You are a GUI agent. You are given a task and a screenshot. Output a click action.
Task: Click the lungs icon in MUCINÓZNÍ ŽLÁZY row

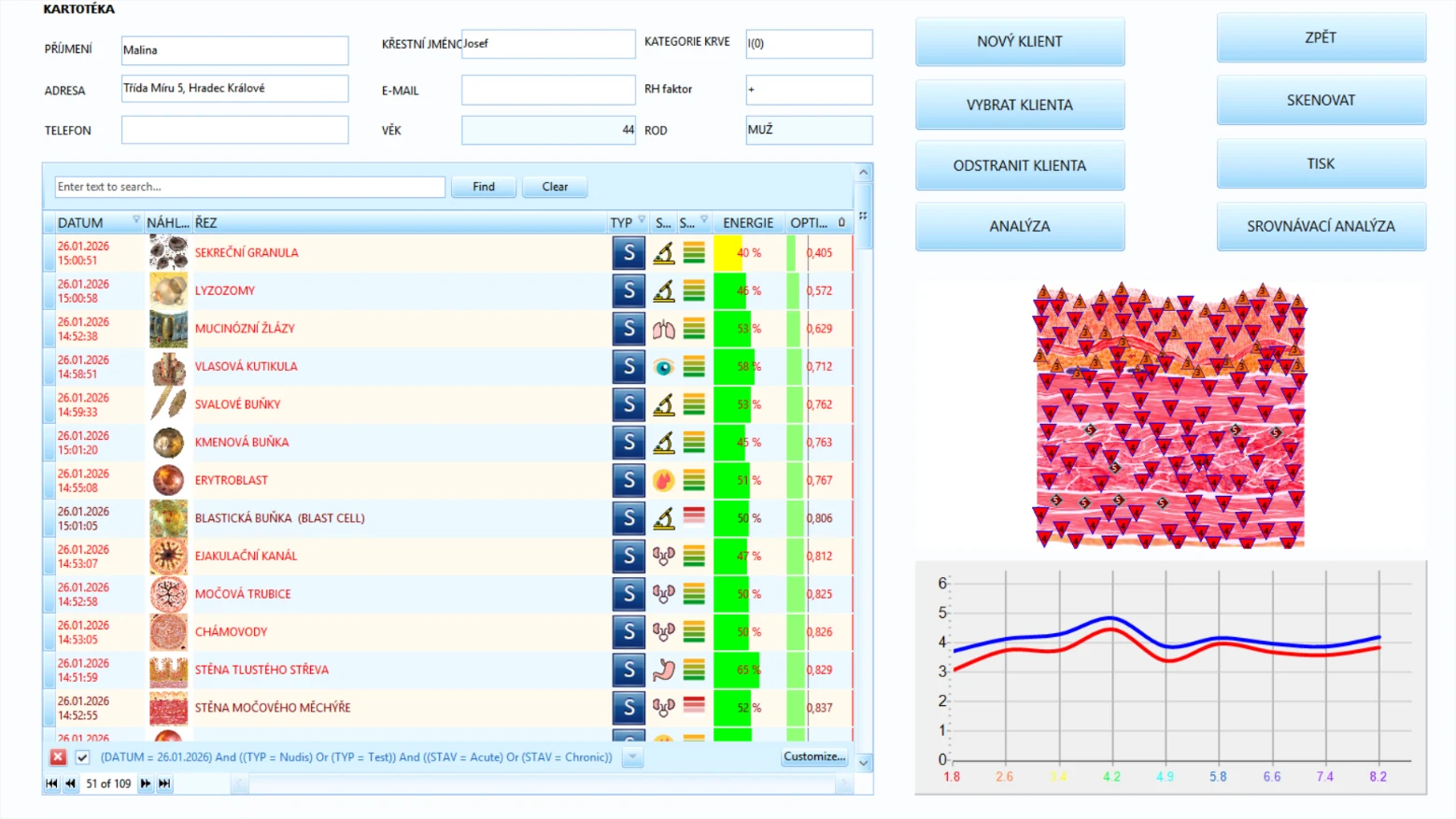(x=663, y=329)
